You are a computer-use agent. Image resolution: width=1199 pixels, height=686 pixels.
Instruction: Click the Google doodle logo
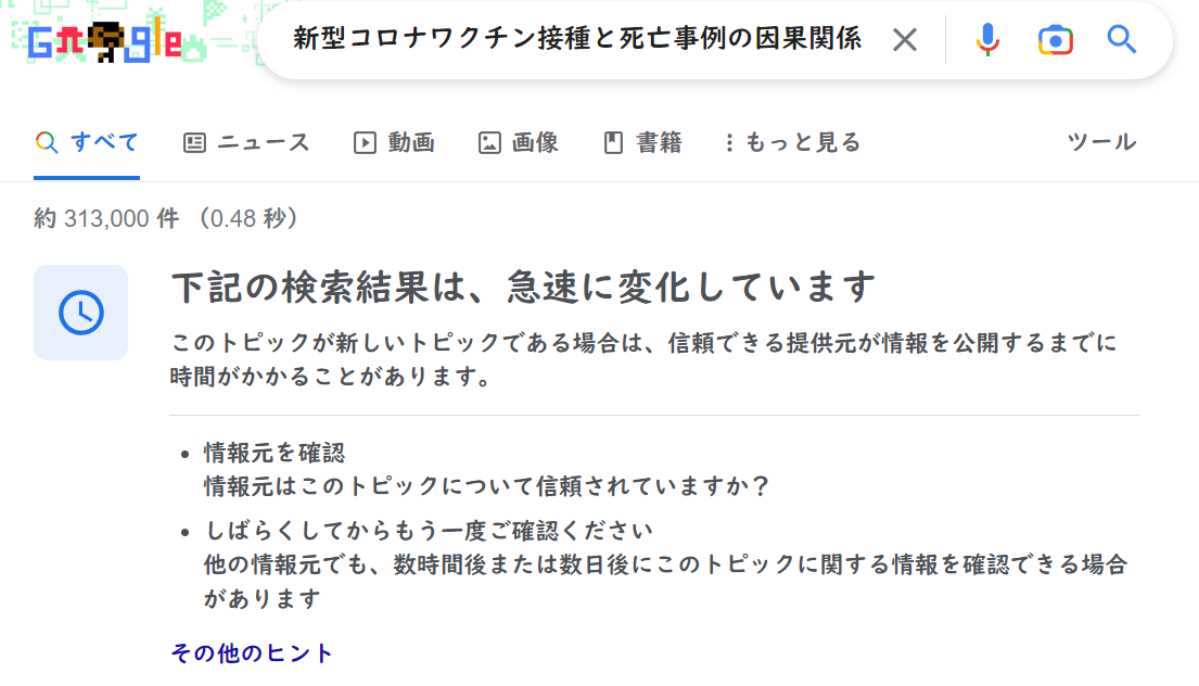pyautogui.click(x=105, y=41)
